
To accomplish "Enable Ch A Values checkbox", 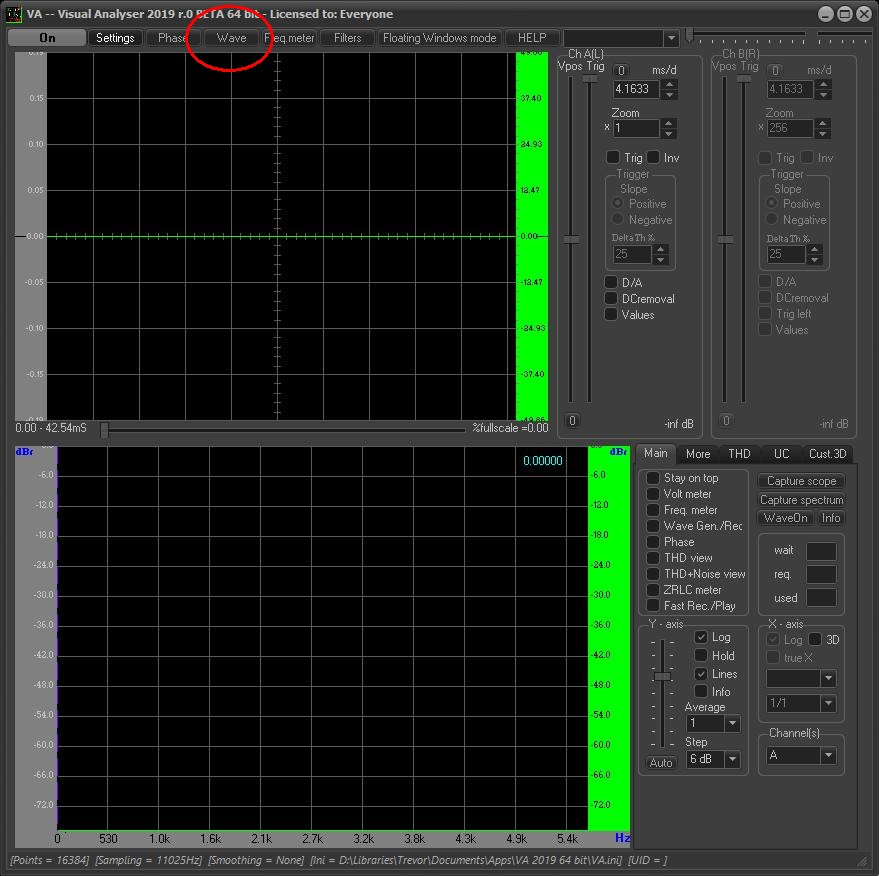I will pos(611,314).
